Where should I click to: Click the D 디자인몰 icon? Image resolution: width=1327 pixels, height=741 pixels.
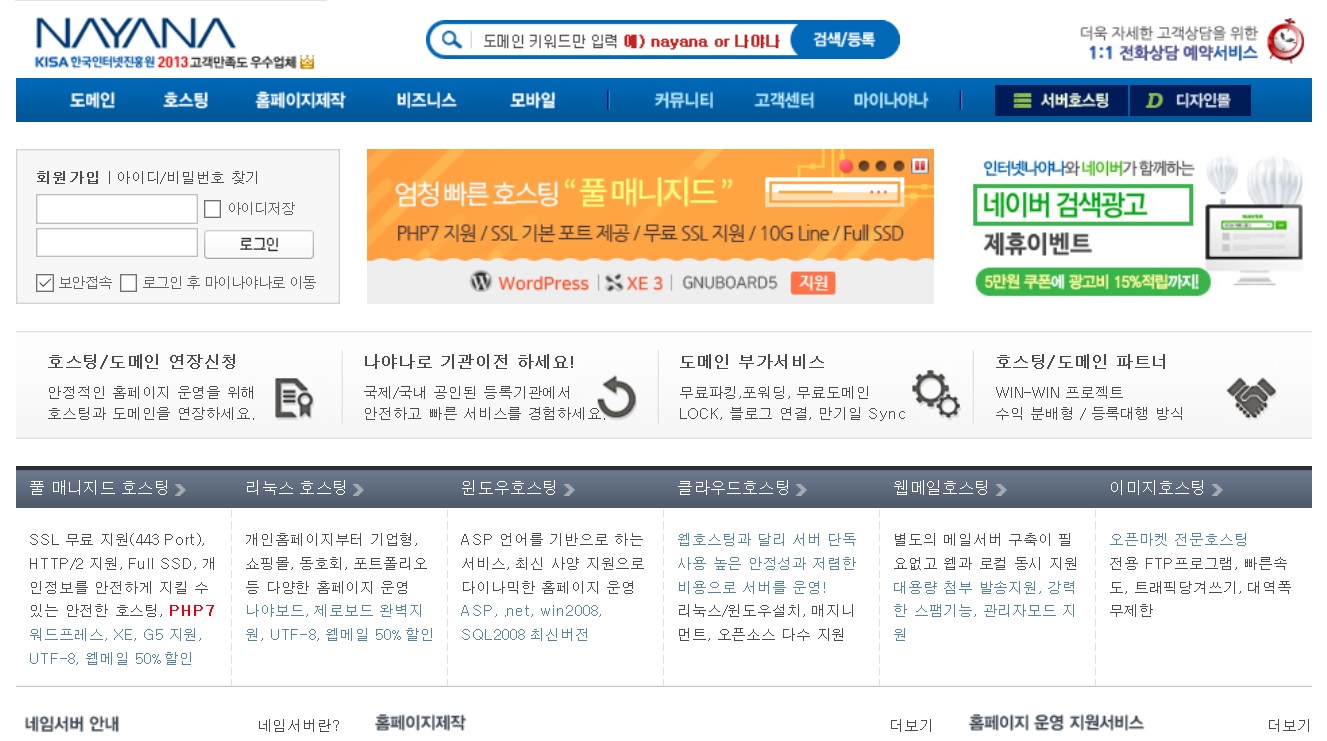pyautogui.click(x=1155, y=101)
